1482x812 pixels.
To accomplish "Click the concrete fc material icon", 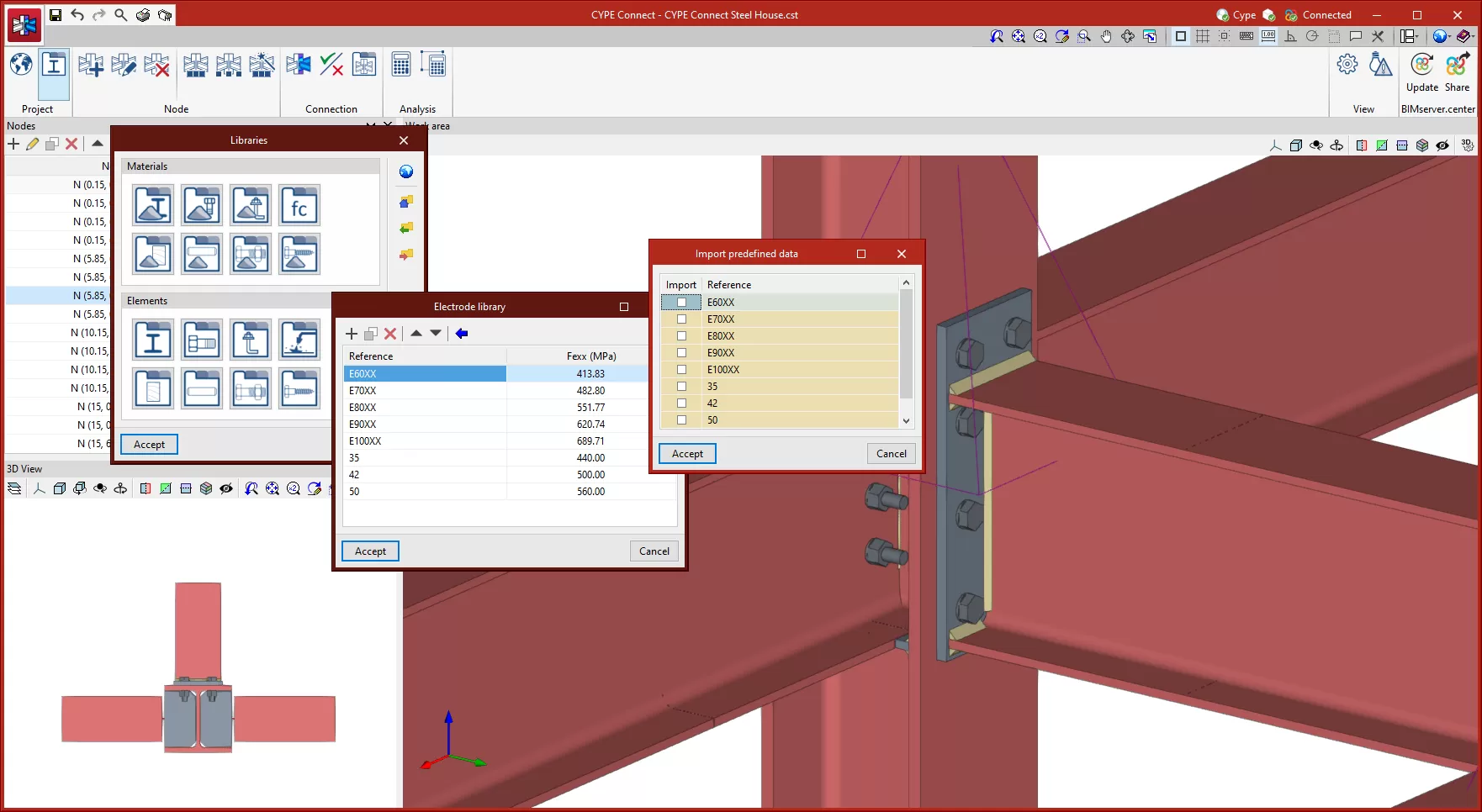I will [299, 206].
